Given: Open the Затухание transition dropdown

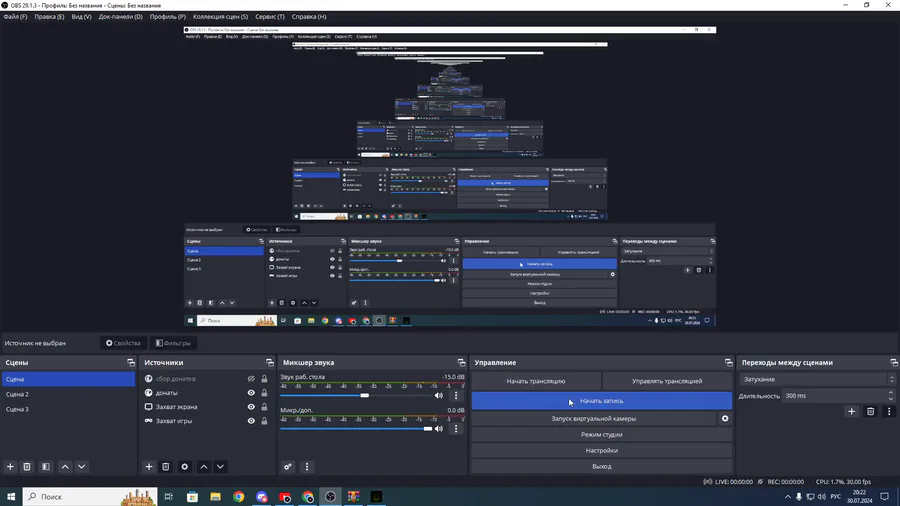Looking at the screenshot, I should (x=817, y=379).
